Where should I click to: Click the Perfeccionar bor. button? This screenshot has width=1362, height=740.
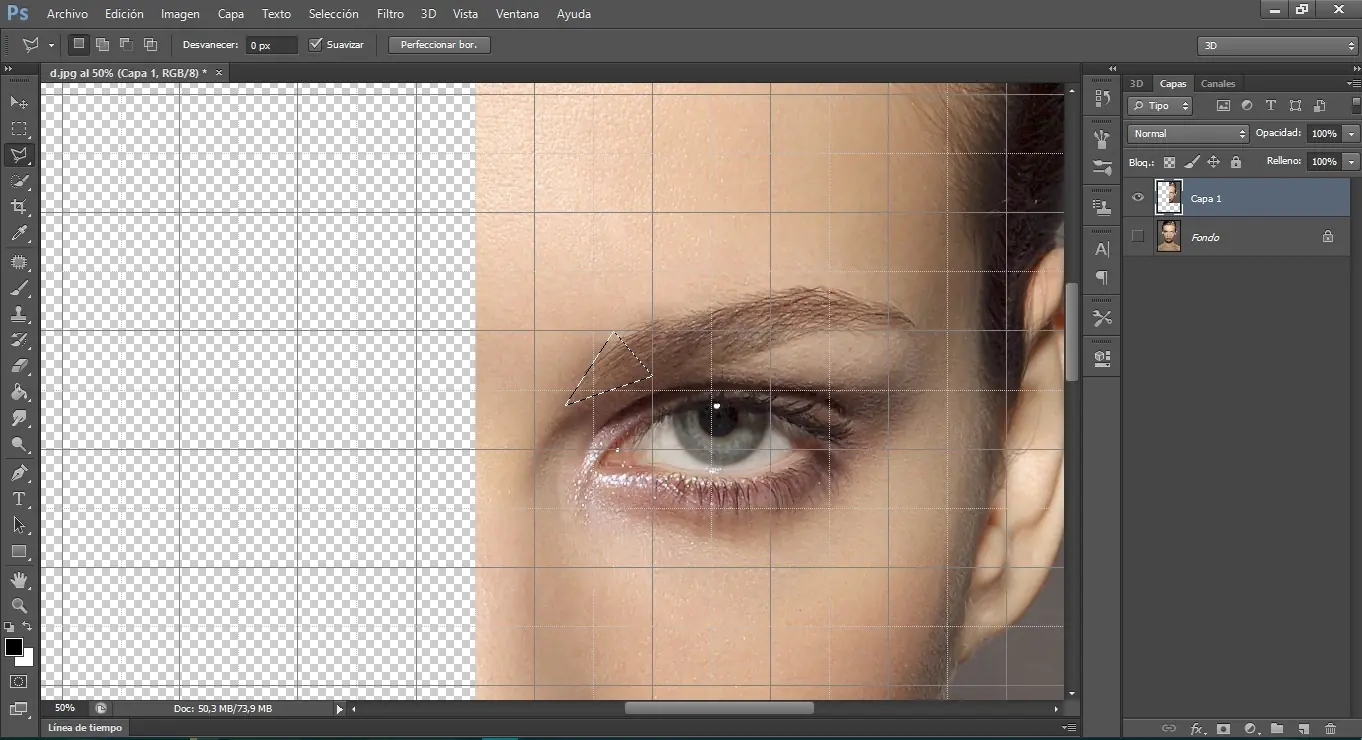[x=439, y=45]
